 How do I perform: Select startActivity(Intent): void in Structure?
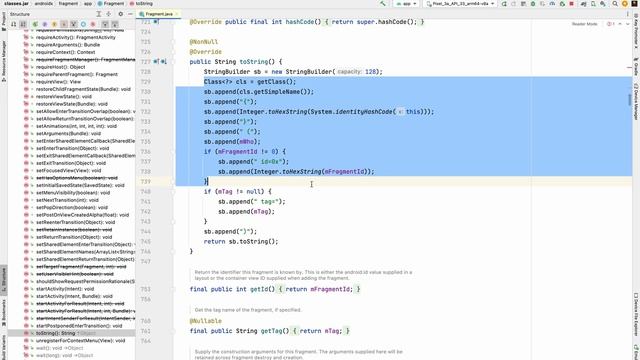[65, 289]
